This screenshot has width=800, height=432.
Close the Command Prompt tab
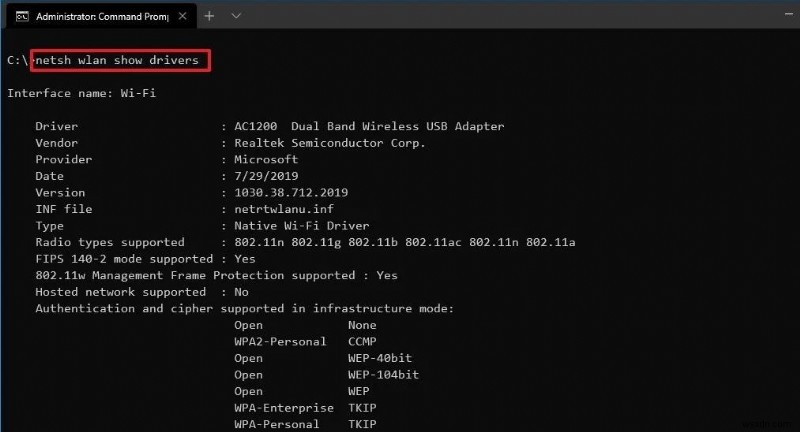[182, 16]
